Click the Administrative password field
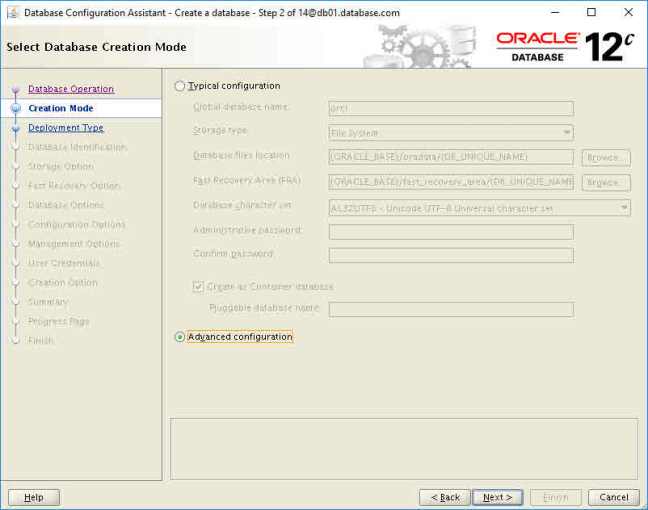This screenshot has width=648, height=510. coord(450,231)
